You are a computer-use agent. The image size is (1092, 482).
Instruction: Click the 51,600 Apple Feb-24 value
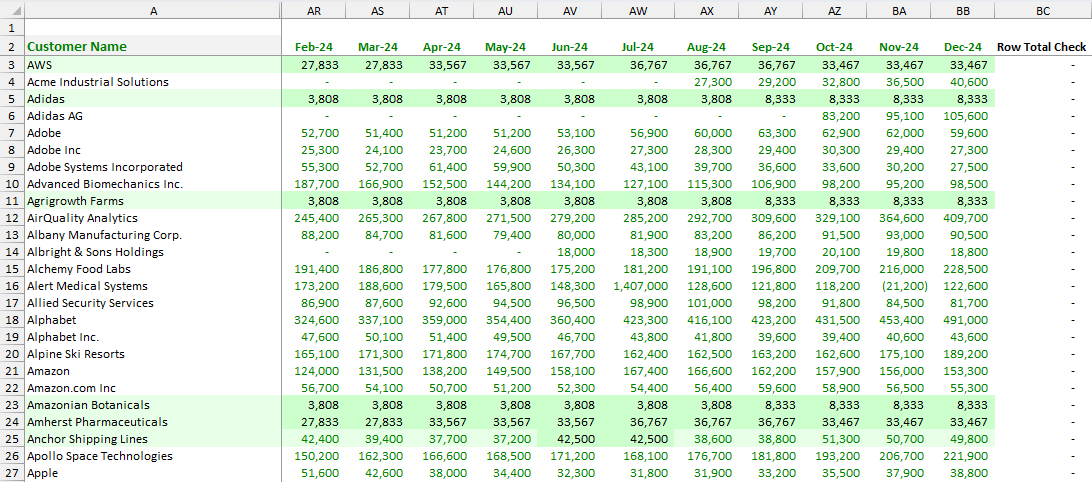pos(313,473)
